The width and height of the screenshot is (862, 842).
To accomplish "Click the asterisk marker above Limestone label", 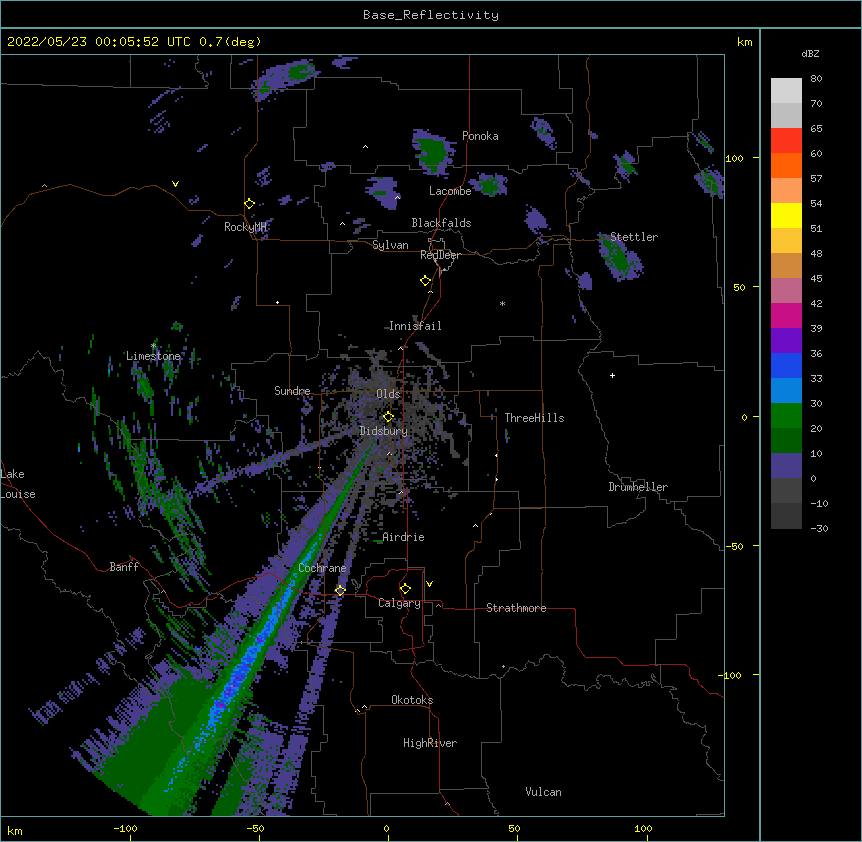I will pyautogui.click(x=153, y=346).
